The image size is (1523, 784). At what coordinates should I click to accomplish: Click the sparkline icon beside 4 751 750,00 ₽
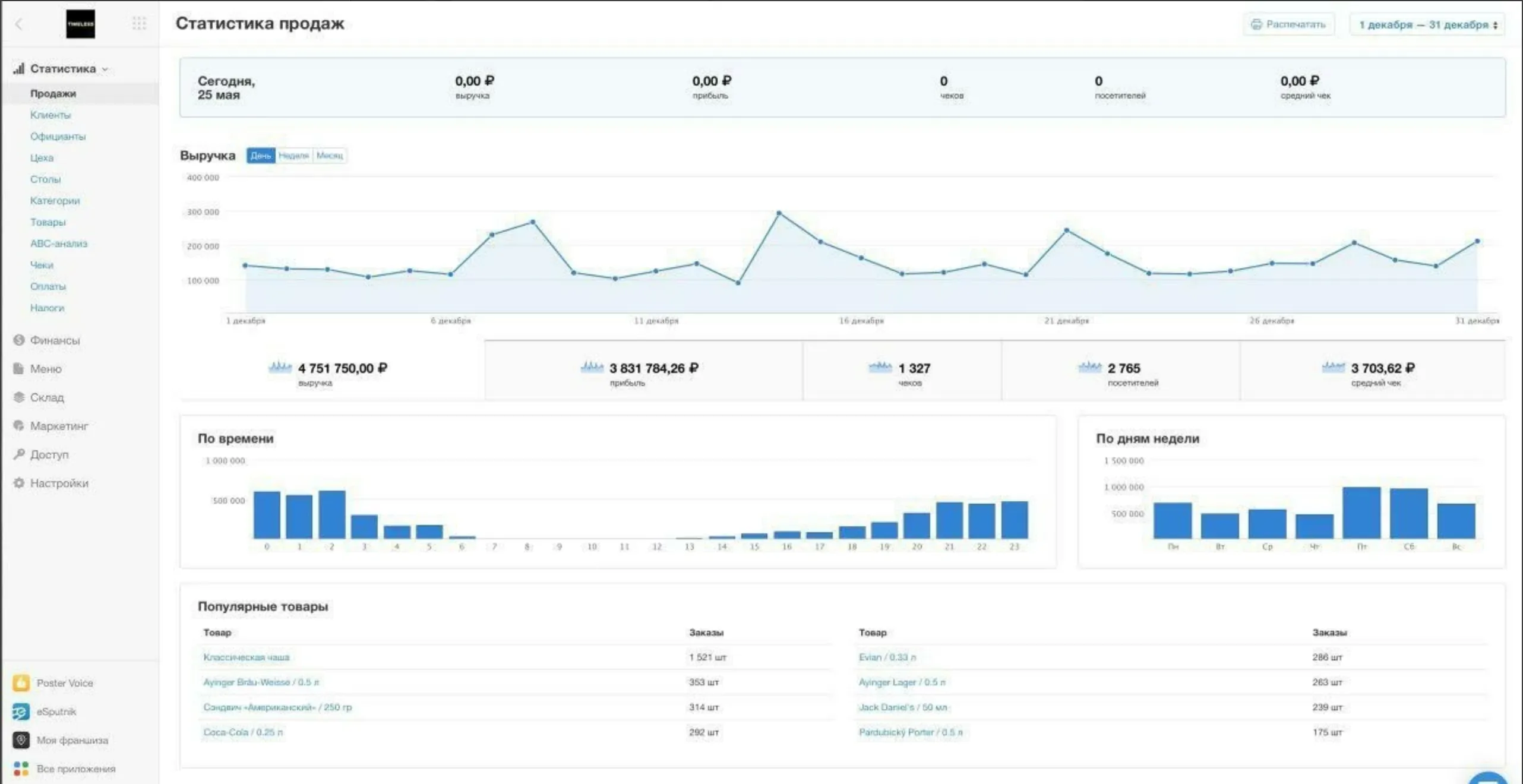(280, 367)
